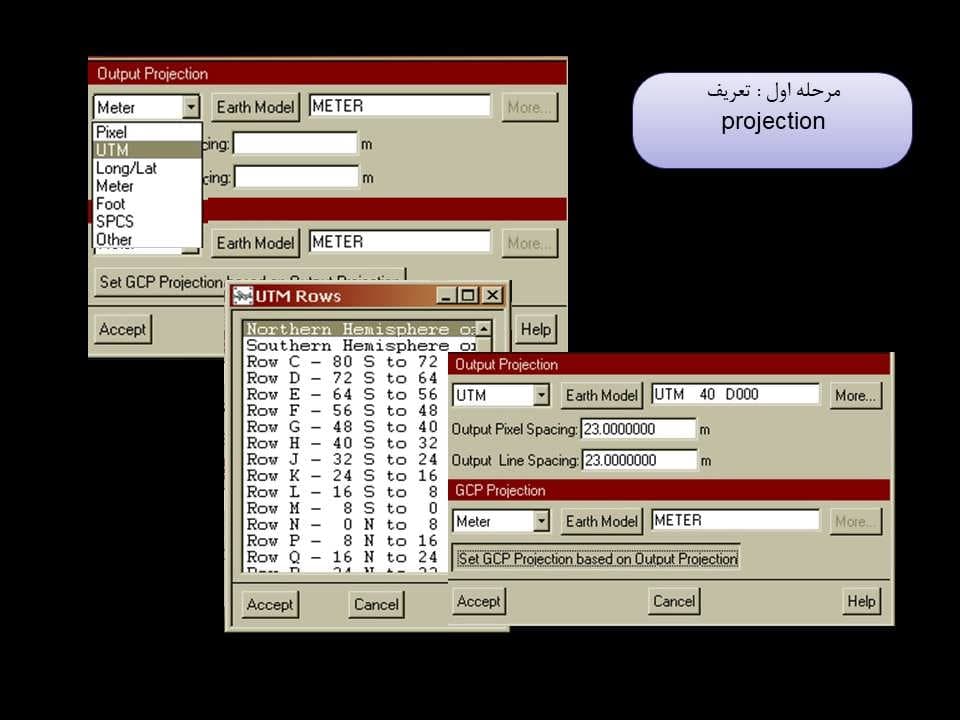
Task: Click the enabled More... button beside UTM 40 D000
Action: point(855,396)
